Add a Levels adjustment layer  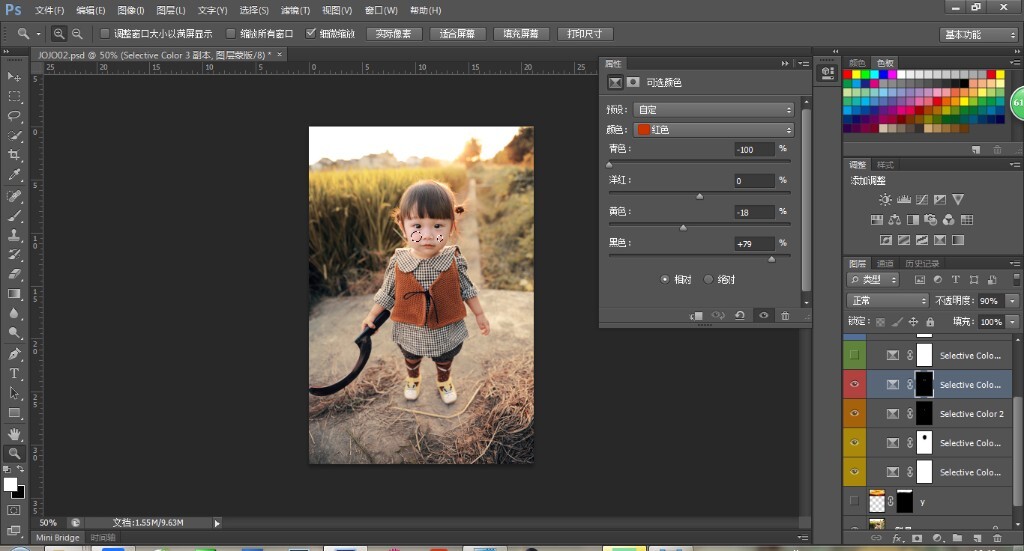(903, 200)
